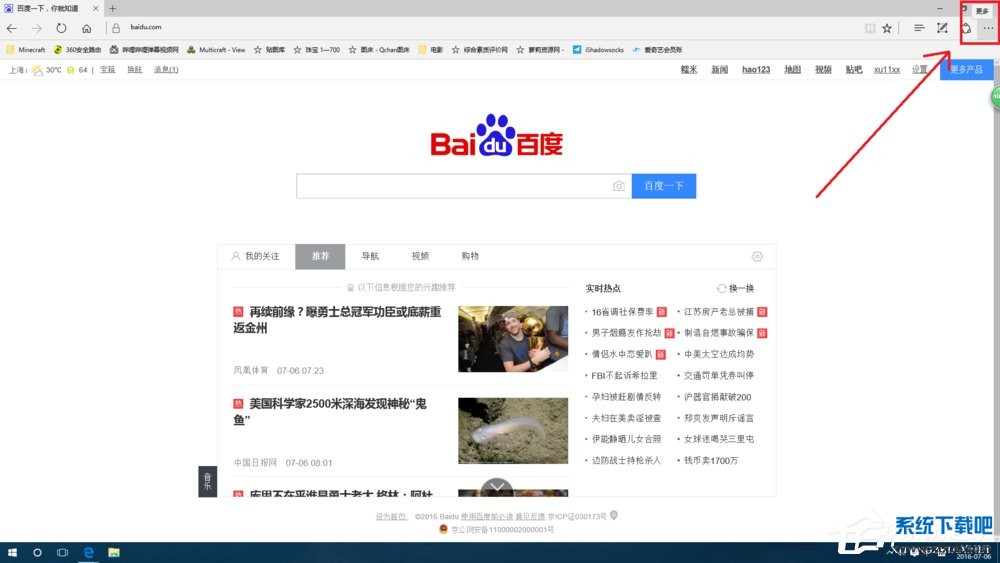Click the padlock icon beside baidu.com
Screen dimensions: 1000x563
coord(116,28)
